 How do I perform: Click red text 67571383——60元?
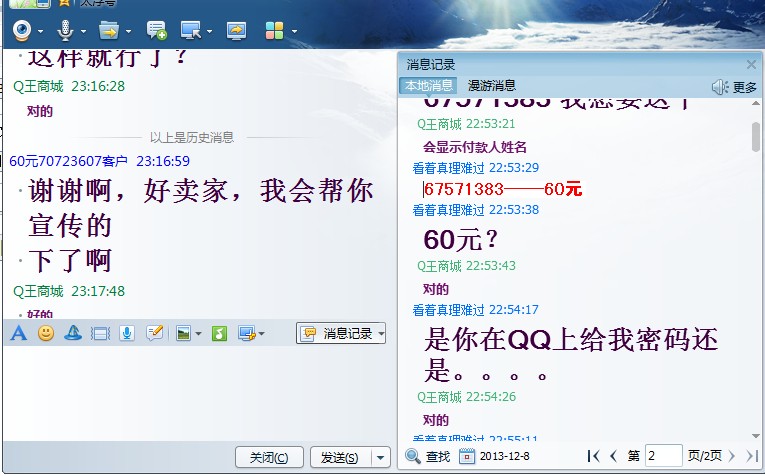[x=503, y=189]
